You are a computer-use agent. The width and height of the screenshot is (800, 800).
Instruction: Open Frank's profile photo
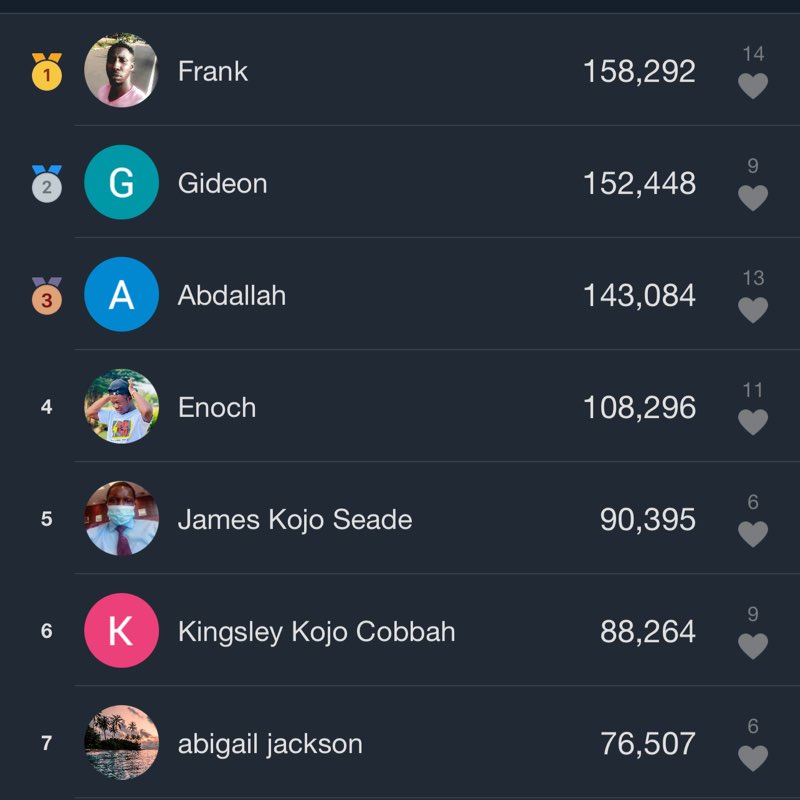[x=121, y=71]
